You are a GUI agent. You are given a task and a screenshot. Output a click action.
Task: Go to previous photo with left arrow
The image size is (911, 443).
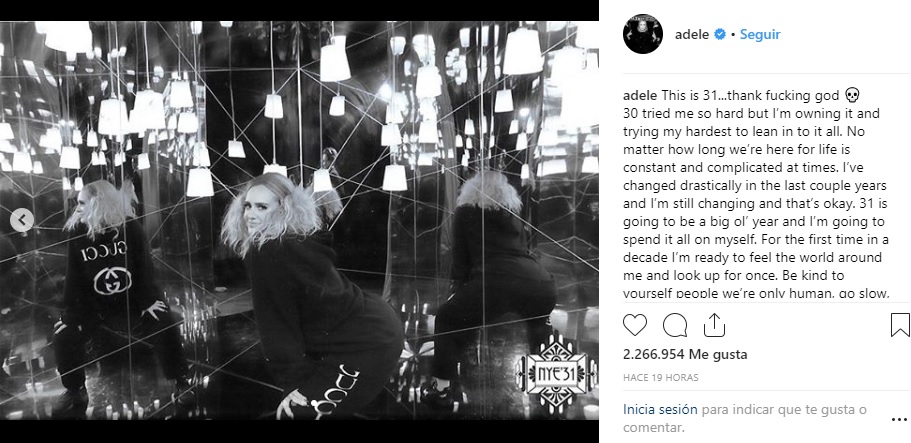[22, 220]
